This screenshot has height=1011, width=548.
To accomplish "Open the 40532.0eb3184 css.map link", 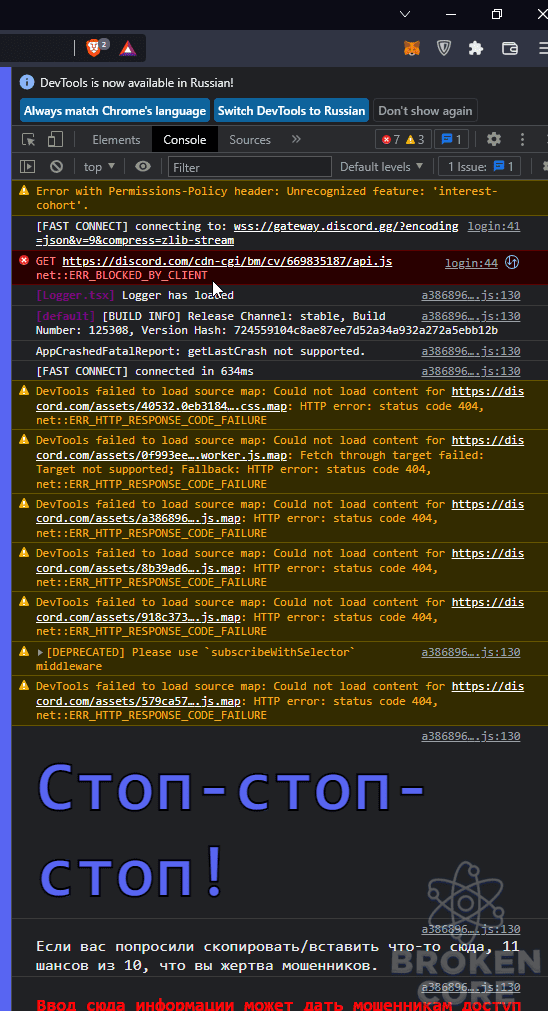I will click(x=280, y=398).
